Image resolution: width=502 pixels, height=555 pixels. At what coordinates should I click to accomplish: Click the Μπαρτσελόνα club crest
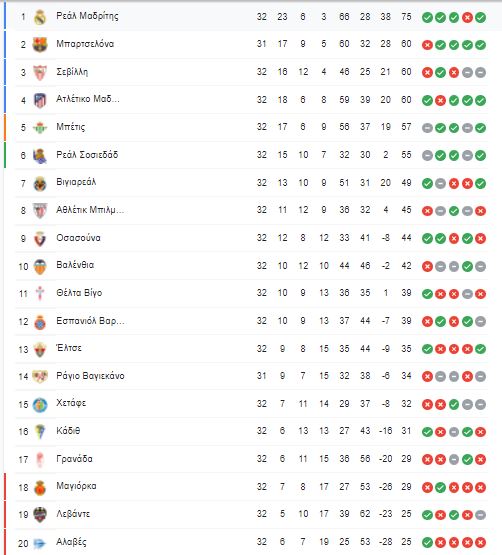pos(40,45)
